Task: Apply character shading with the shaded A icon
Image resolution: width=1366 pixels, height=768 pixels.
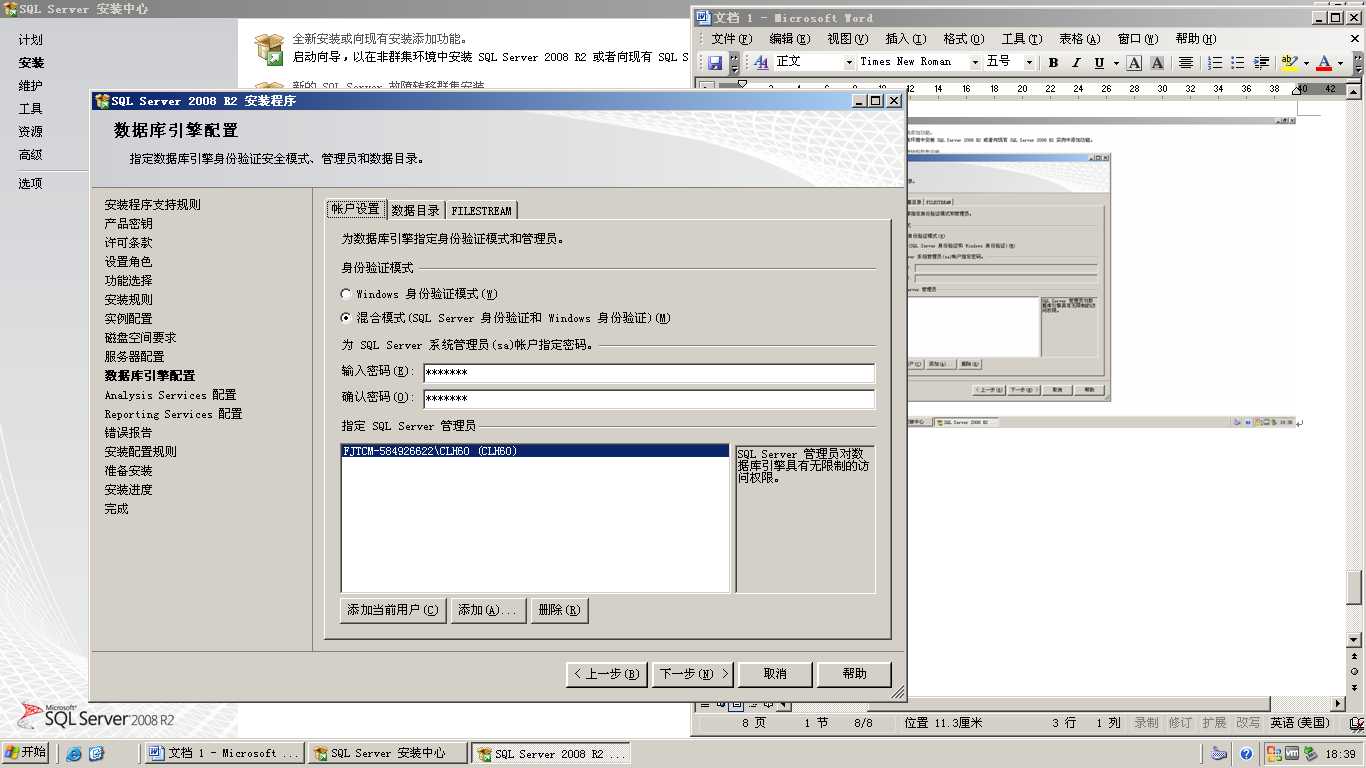Action: [1157, 62]
